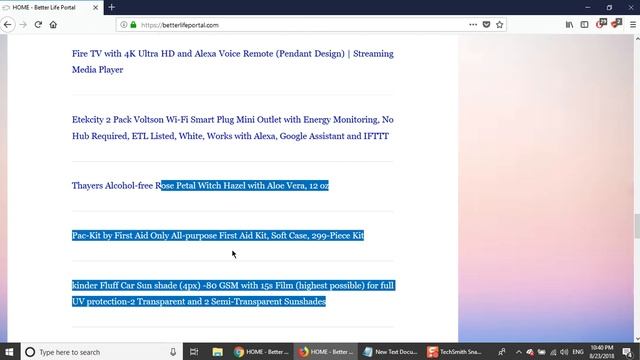Open the Windows Start menu

point(9,352)
